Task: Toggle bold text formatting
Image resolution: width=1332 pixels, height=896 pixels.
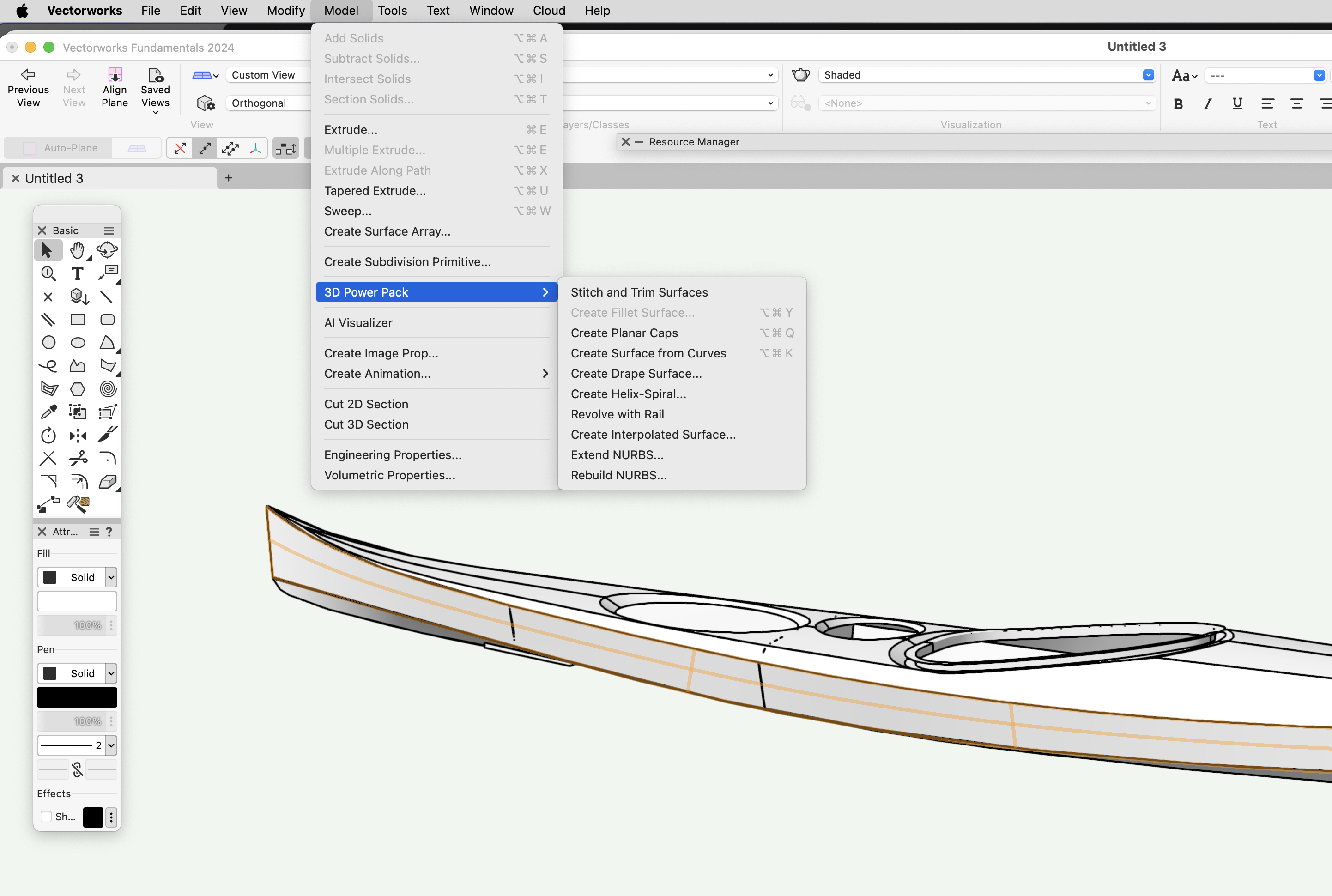Action: pos(1178,104)
